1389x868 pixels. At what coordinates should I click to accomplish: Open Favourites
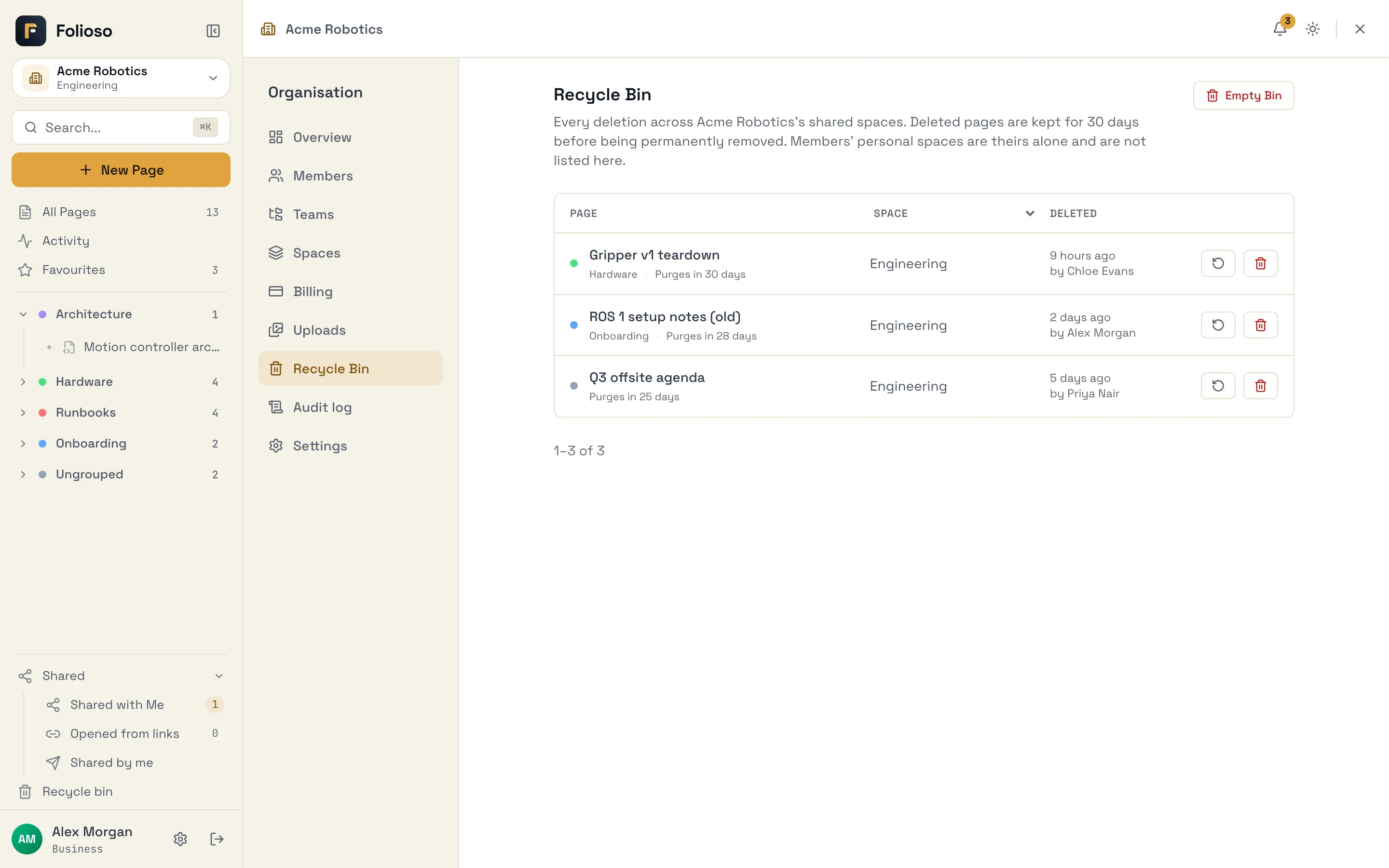(121, 270)
